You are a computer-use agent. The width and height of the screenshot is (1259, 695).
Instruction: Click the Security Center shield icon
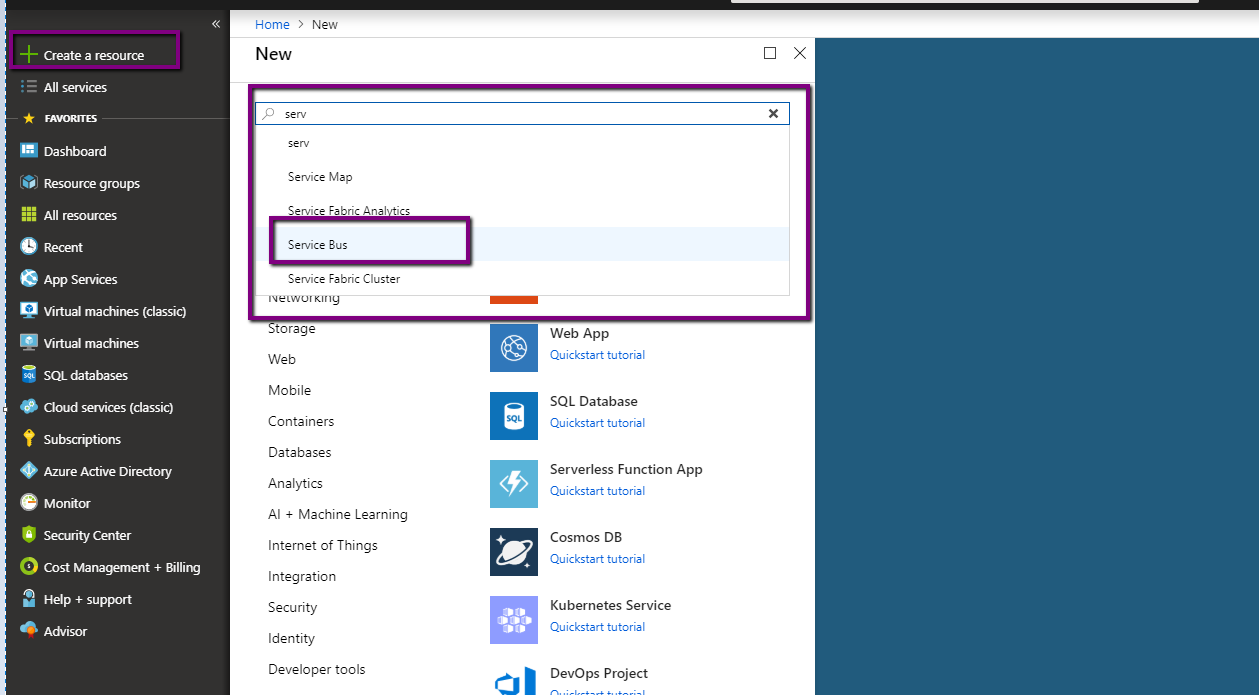[x=29, y=535]
